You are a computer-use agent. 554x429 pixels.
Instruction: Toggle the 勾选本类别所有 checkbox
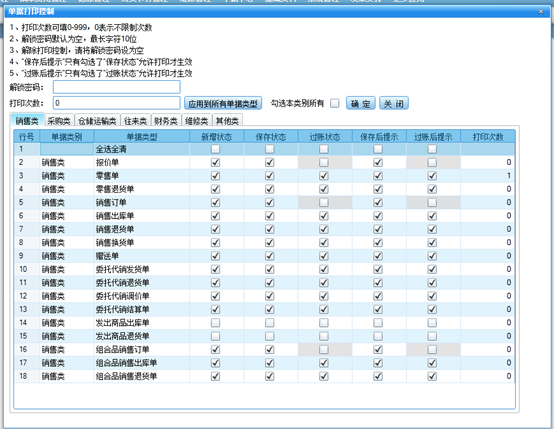coord(334,103)
